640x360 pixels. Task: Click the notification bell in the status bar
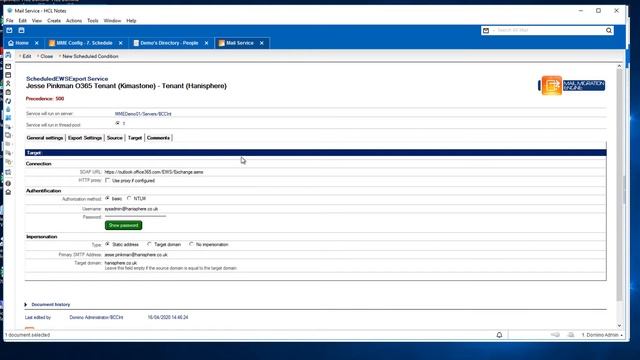499,335
